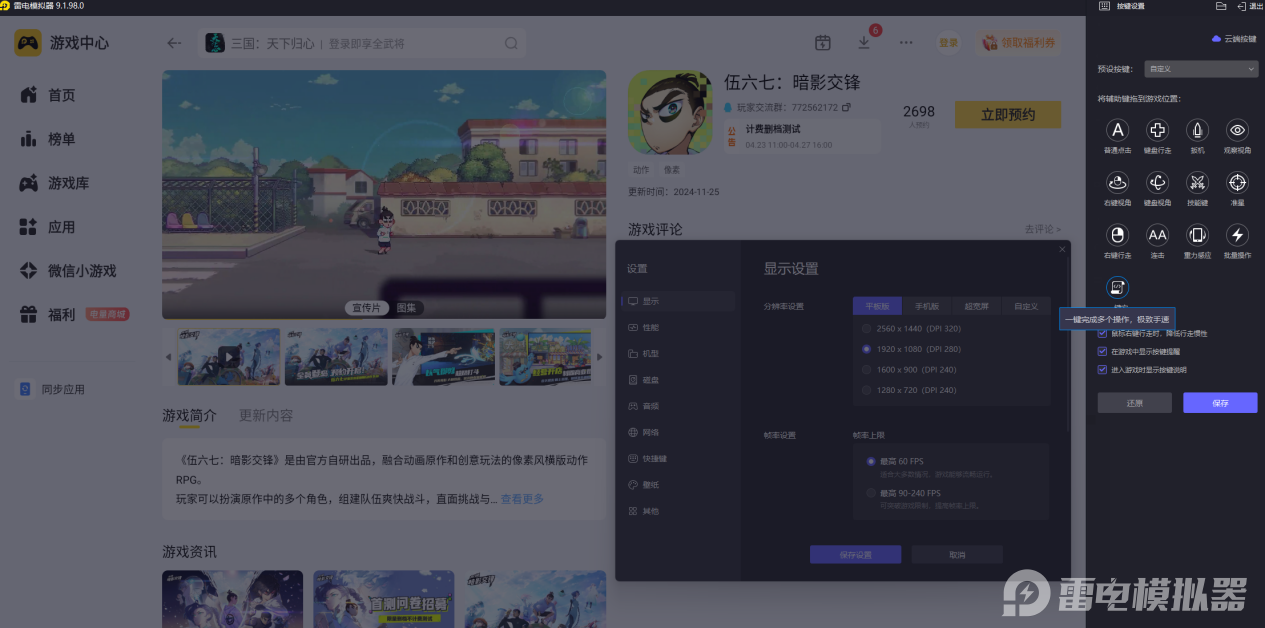1265x628 pixels.
Task: Toggle 在游戏中显示按键提醒 checkbox
Action: tap(1103, 352)
